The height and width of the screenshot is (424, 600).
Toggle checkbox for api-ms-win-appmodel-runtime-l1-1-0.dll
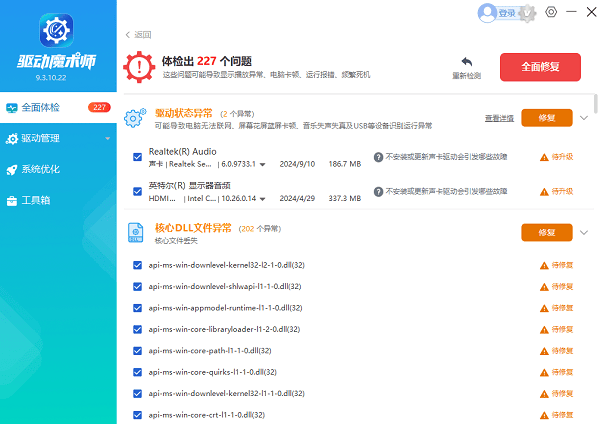pos(137,308)
